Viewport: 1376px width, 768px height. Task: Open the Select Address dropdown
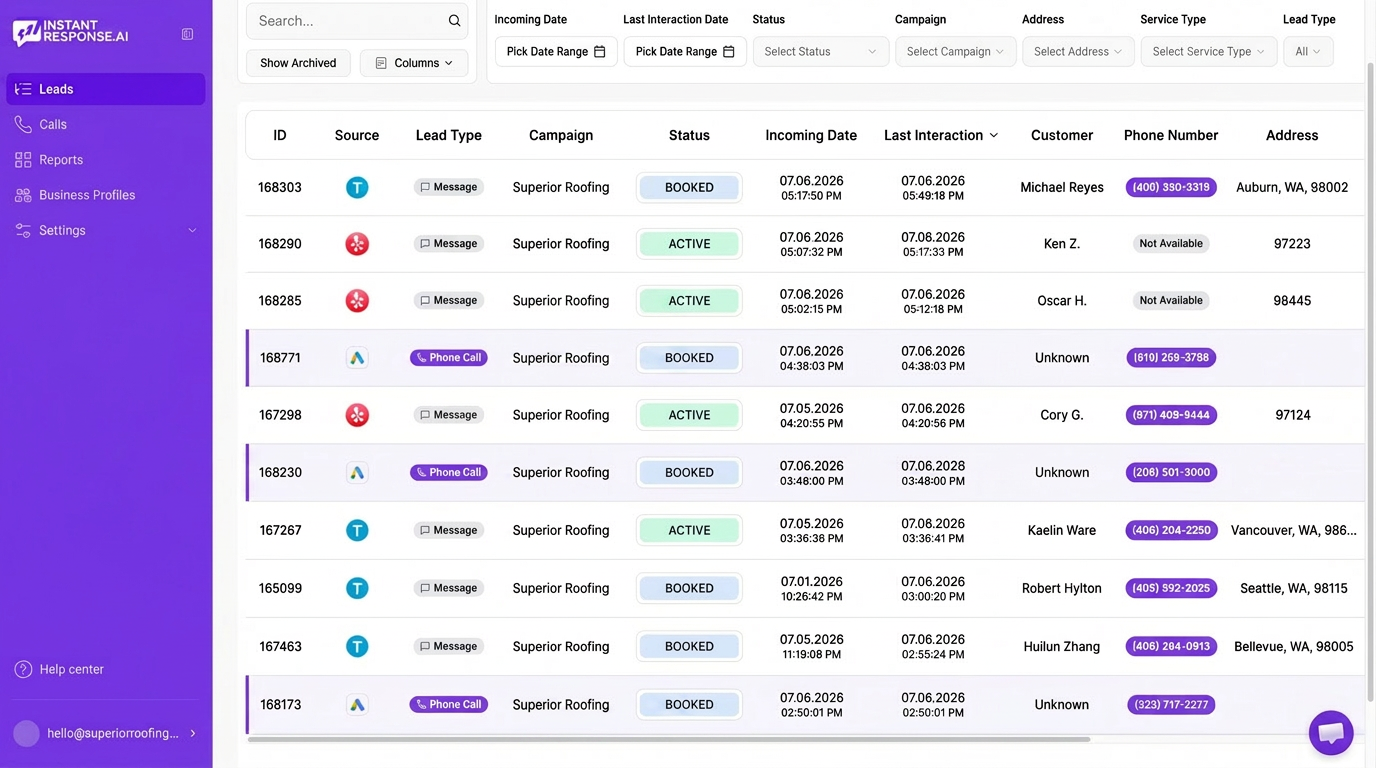[1078, 51]
